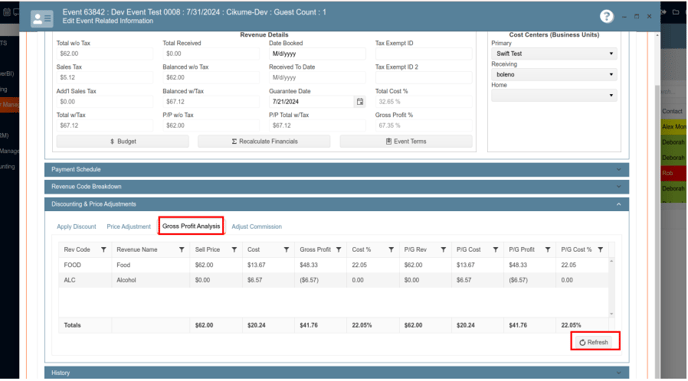Click the Received To Date field
This screenshot has width=688, height=381.
click(x=317, y=78)
